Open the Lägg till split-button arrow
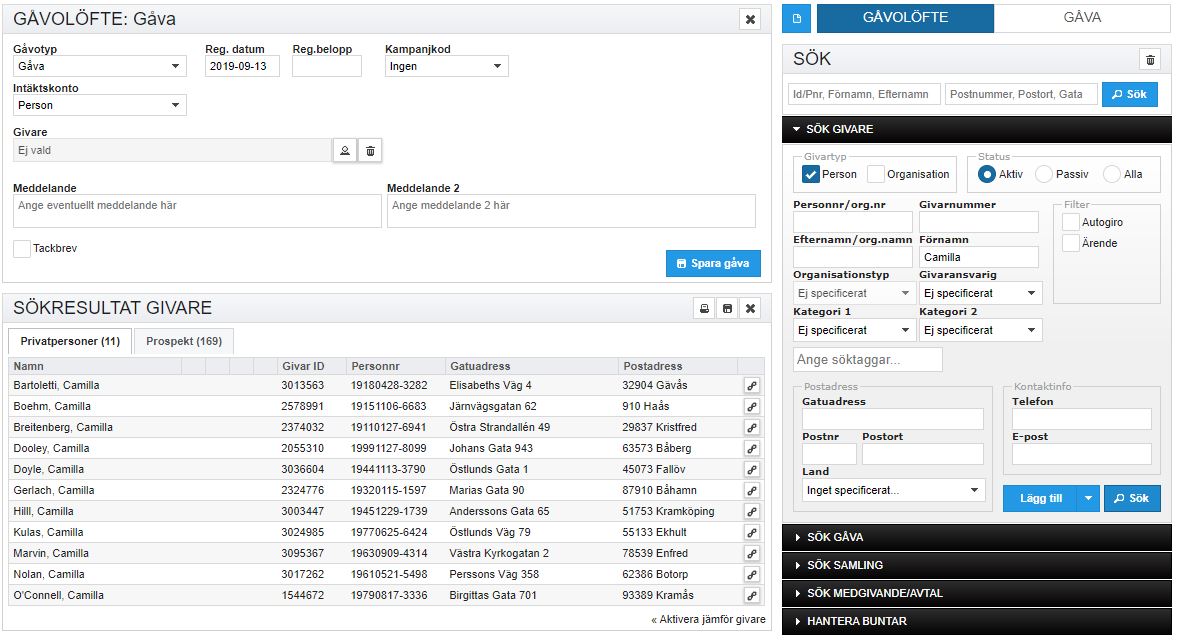1178x642 pixels. pyautogui.click(x=1089, y=499)
